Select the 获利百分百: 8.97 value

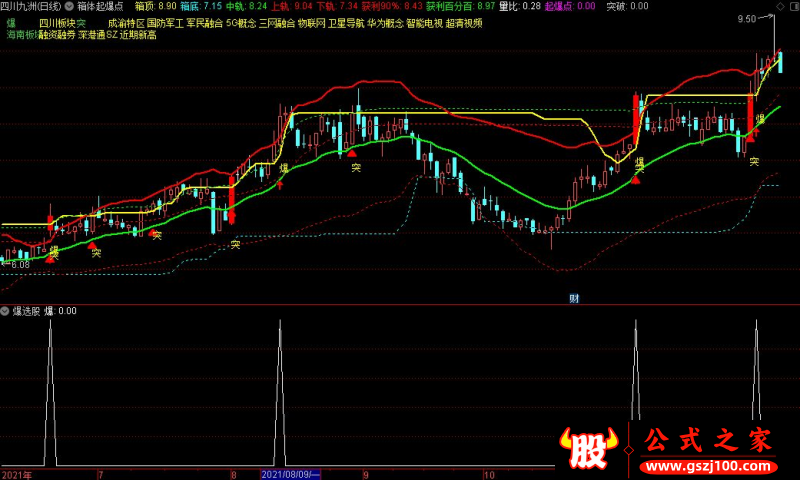tap(461, 7)
